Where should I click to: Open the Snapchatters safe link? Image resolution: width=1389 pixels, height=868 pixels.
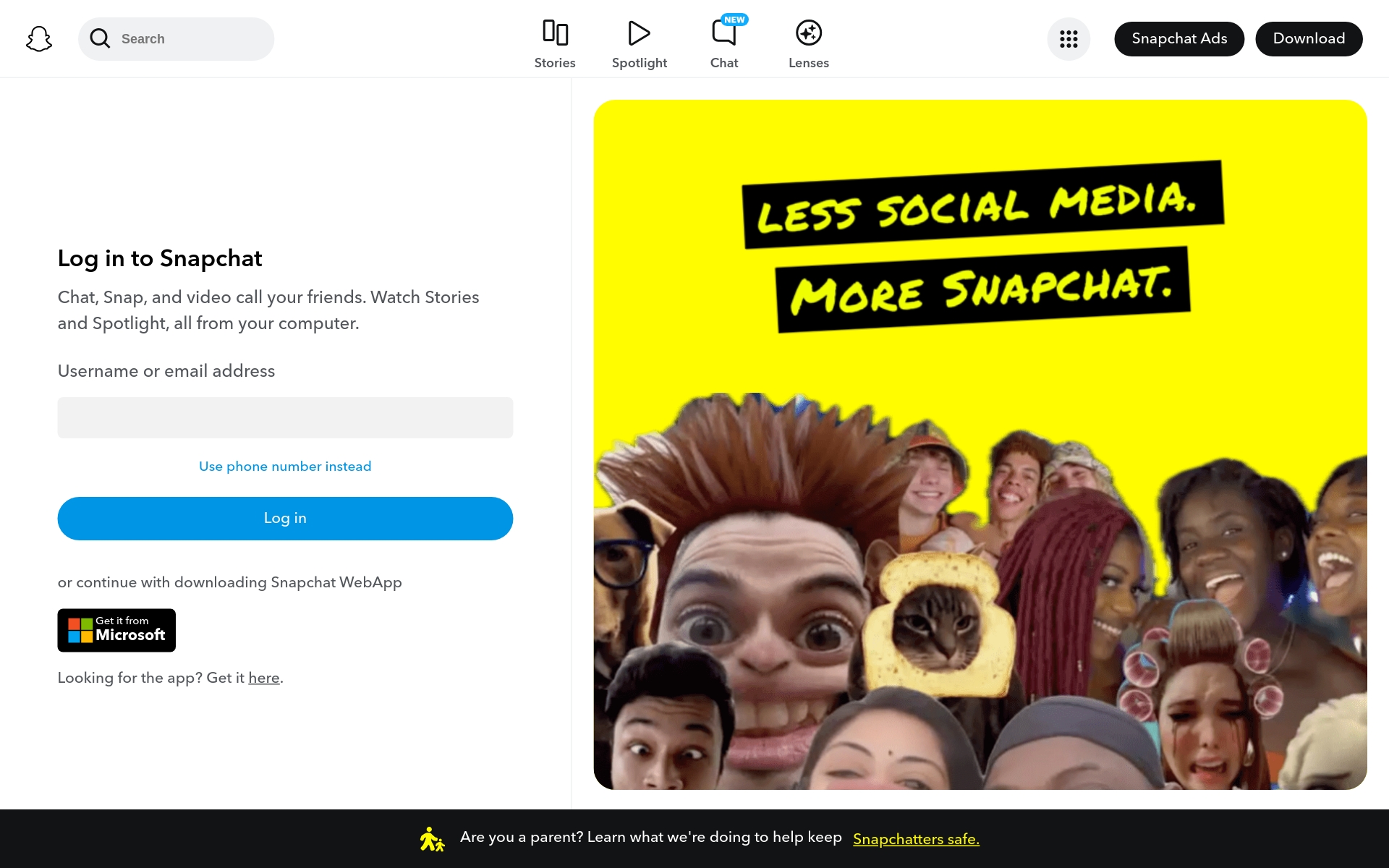click(916, 839)
